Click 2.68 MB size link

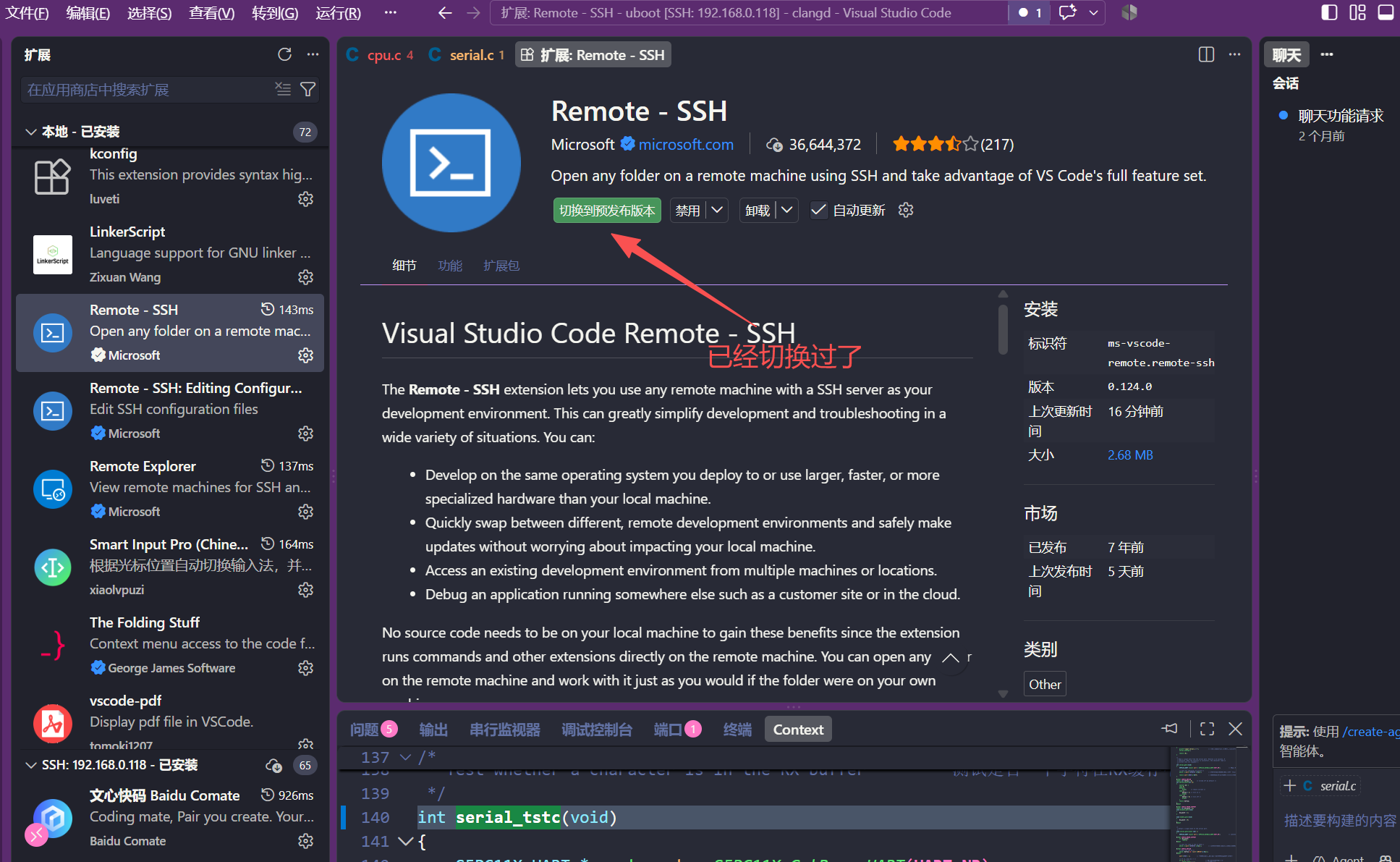click(1130, 455)
